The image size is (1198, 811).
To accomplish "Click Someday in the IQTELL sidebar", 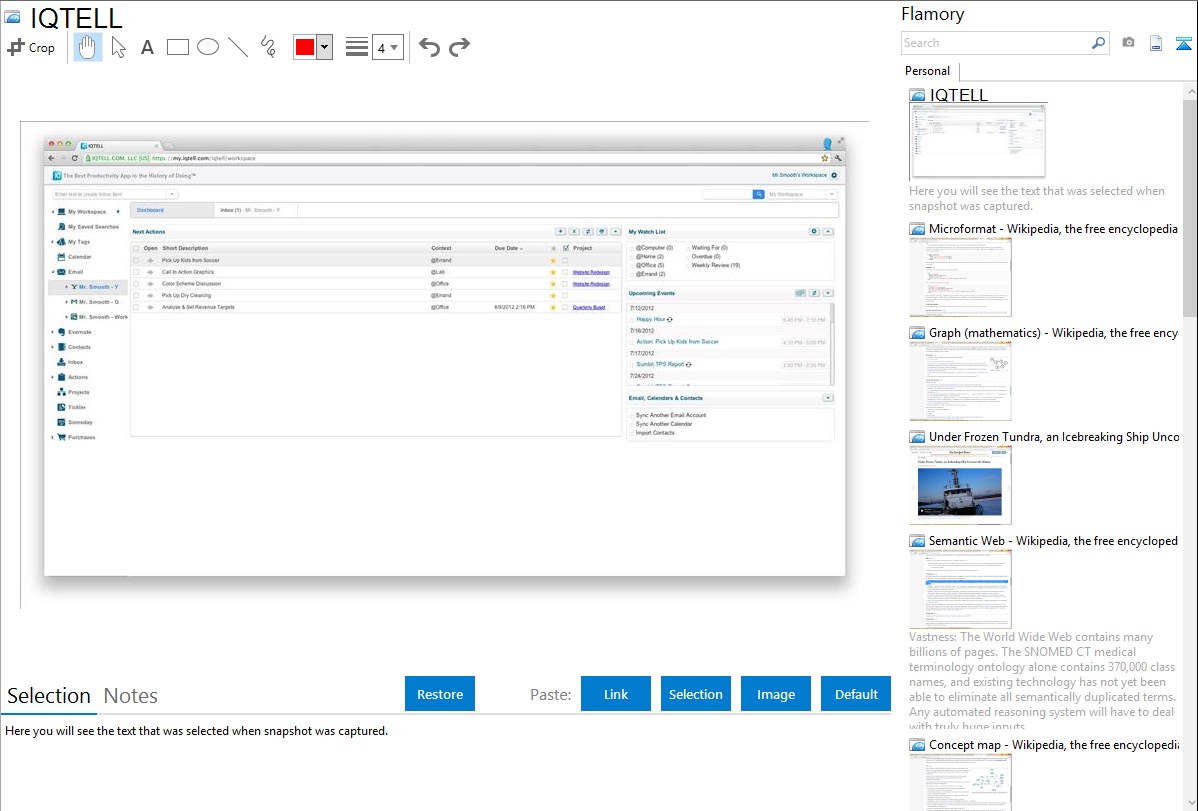I will (75, 423).
